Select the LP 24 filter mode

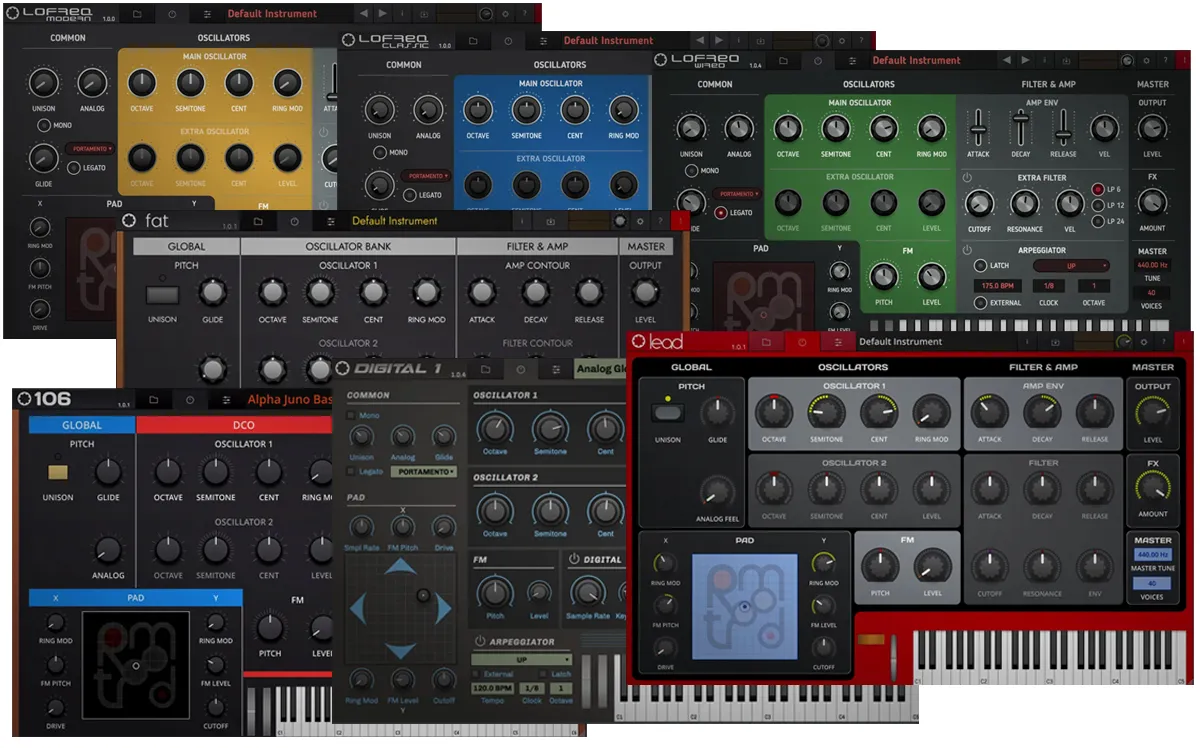point(1097,220)
